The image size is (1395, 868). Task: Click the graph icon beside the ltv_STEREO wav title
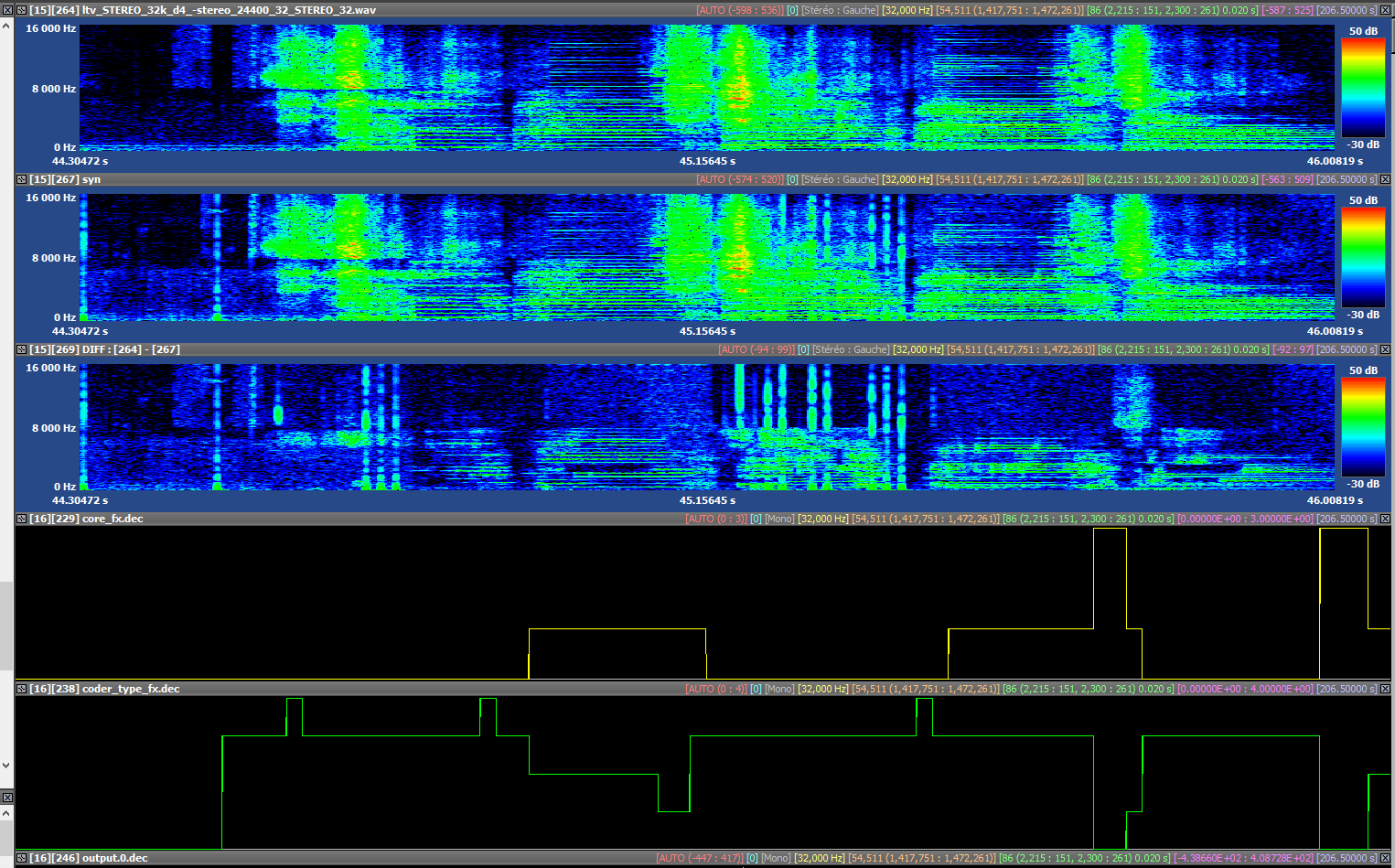click(22, 10)
